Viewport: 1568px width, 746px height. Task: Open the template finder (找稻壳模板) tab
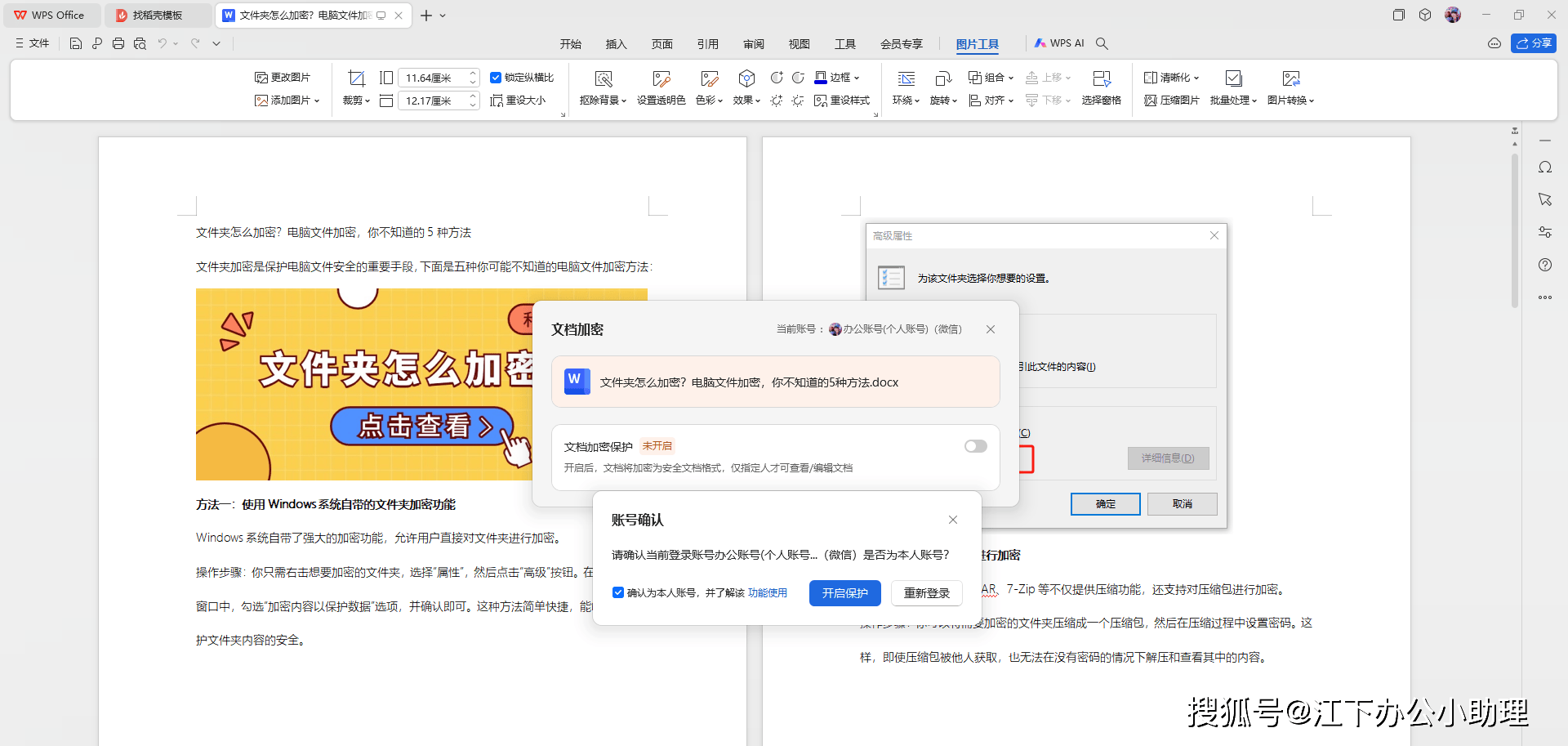(x=158, y=16)
